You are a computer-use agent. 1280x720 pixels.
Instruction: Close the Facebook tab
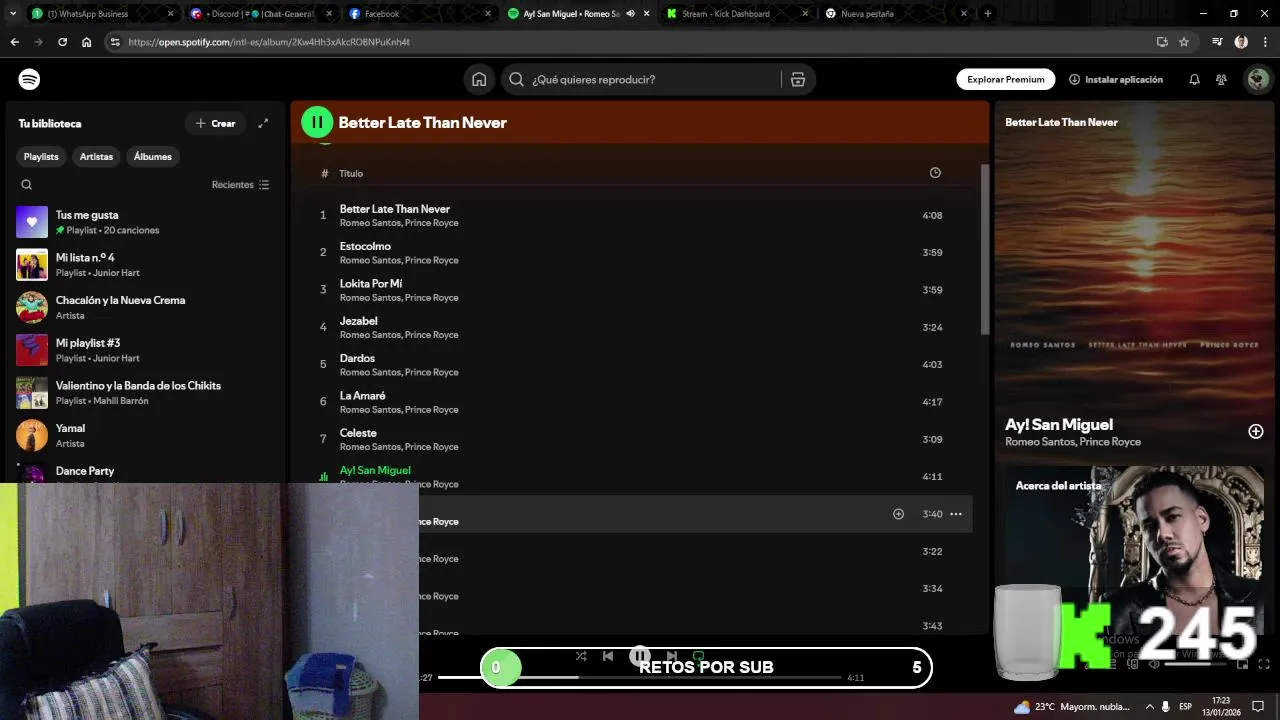[488, 14]
